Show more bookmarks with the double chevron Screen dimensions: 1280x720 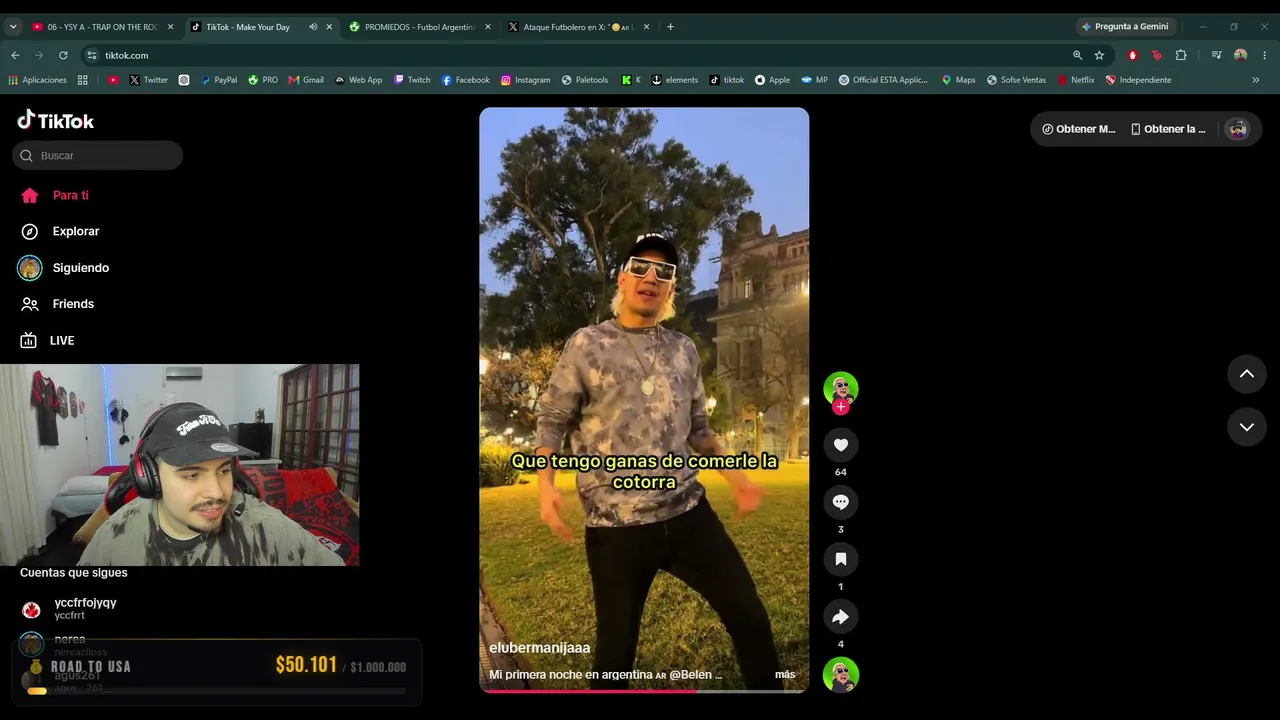click(1256, 80)
